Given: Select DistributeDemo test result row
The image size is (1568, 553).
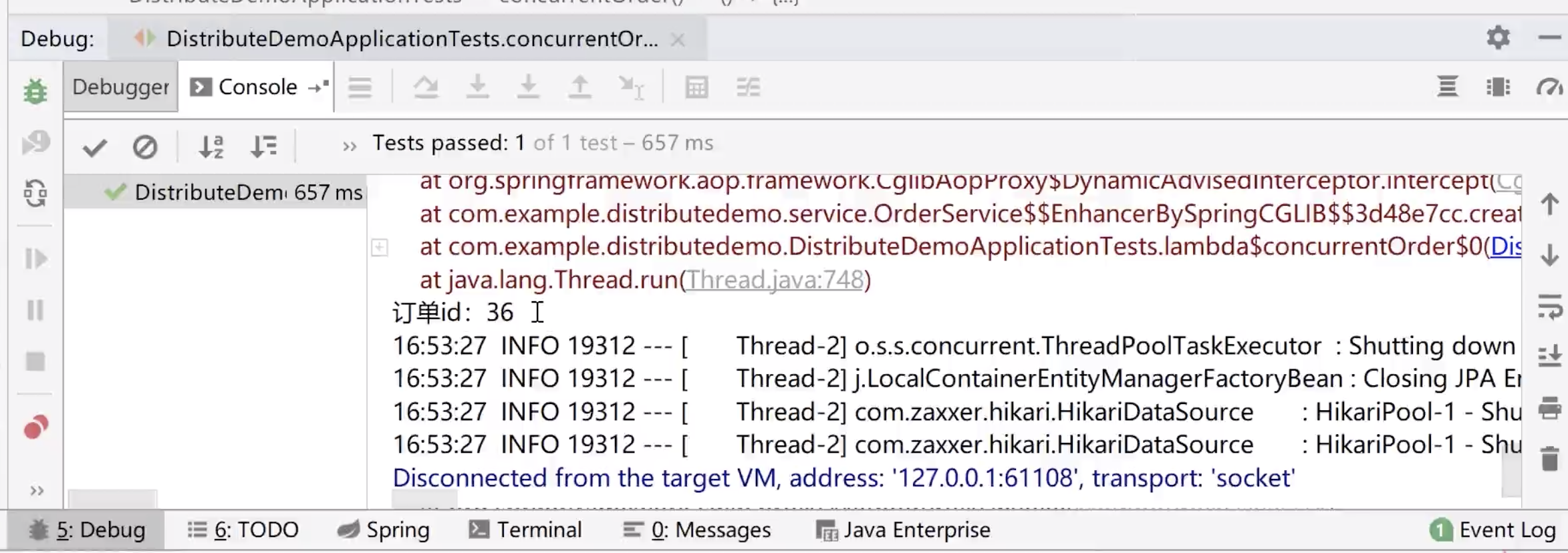Looking at the screenshot, I should click(x=215, y=192).
